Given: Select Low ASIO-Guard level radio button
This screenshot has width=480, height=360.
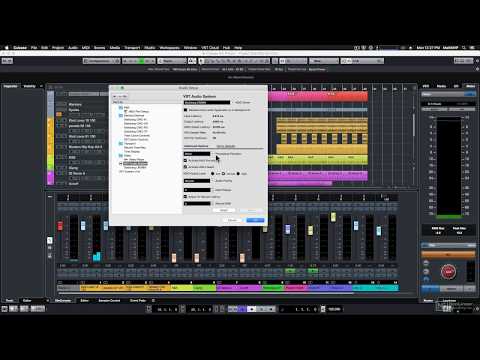Looking at the screenshot, I should [213, 174].
